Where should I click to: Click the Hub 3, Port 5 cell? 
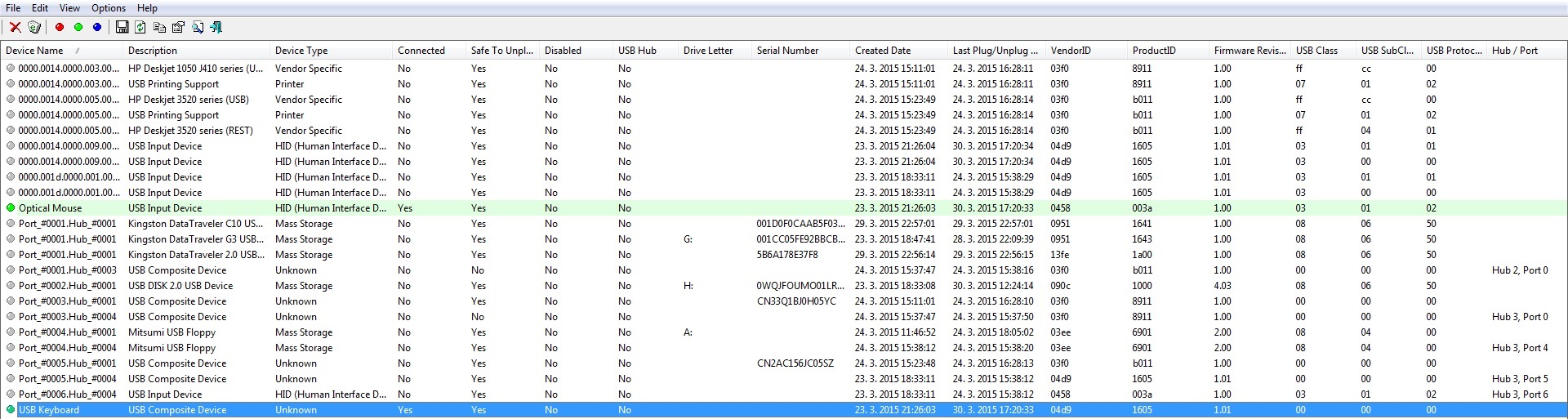[1520, 378]
